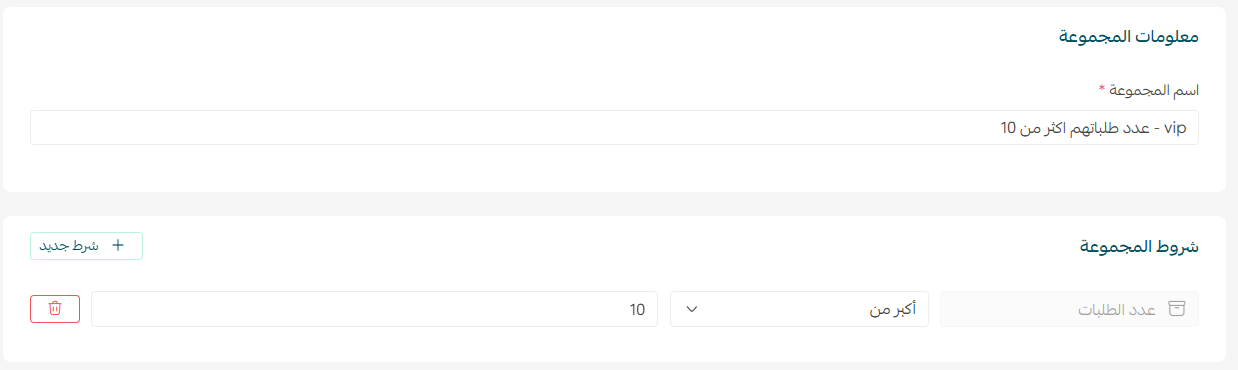
Task: Click the plus icon beside شرط جديد
Action: point(118,245)
